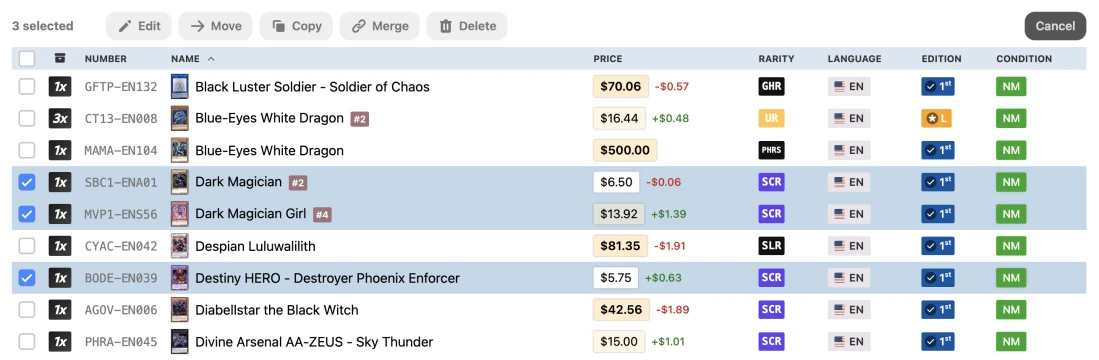Click the archive box icon in header
The width and height of the screenshot is (1099, 360).
60,58
